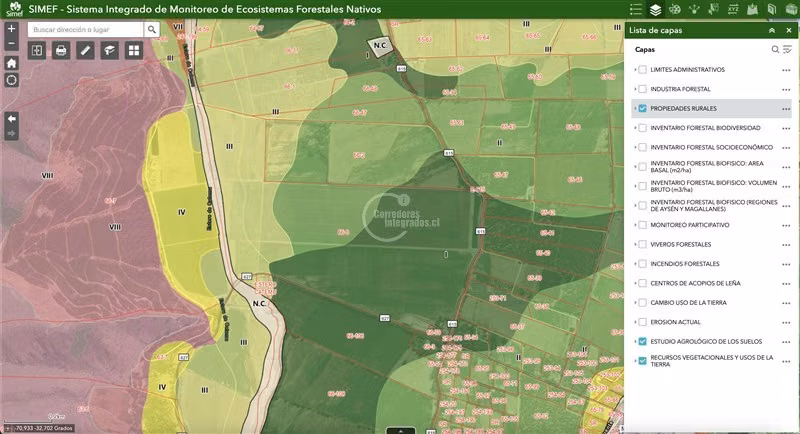Image resolution: width=800 pixels, height=434 pixels.
Task: Return to the default home extent
Action: 11,63
